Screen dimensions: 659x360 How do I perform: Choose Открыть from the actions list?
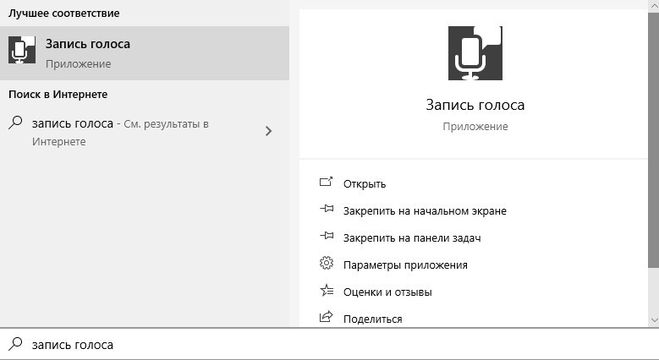tap(364, 184)
